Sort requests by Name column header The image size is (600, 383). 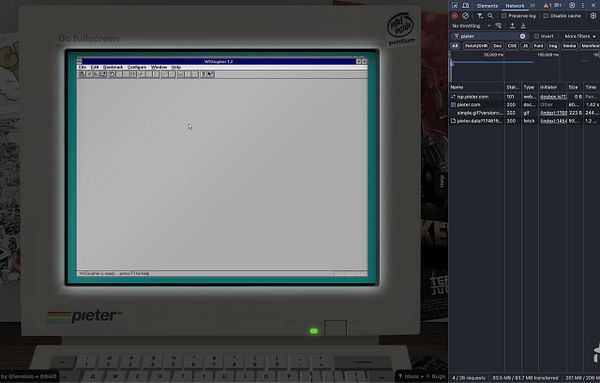click(476, 87)
